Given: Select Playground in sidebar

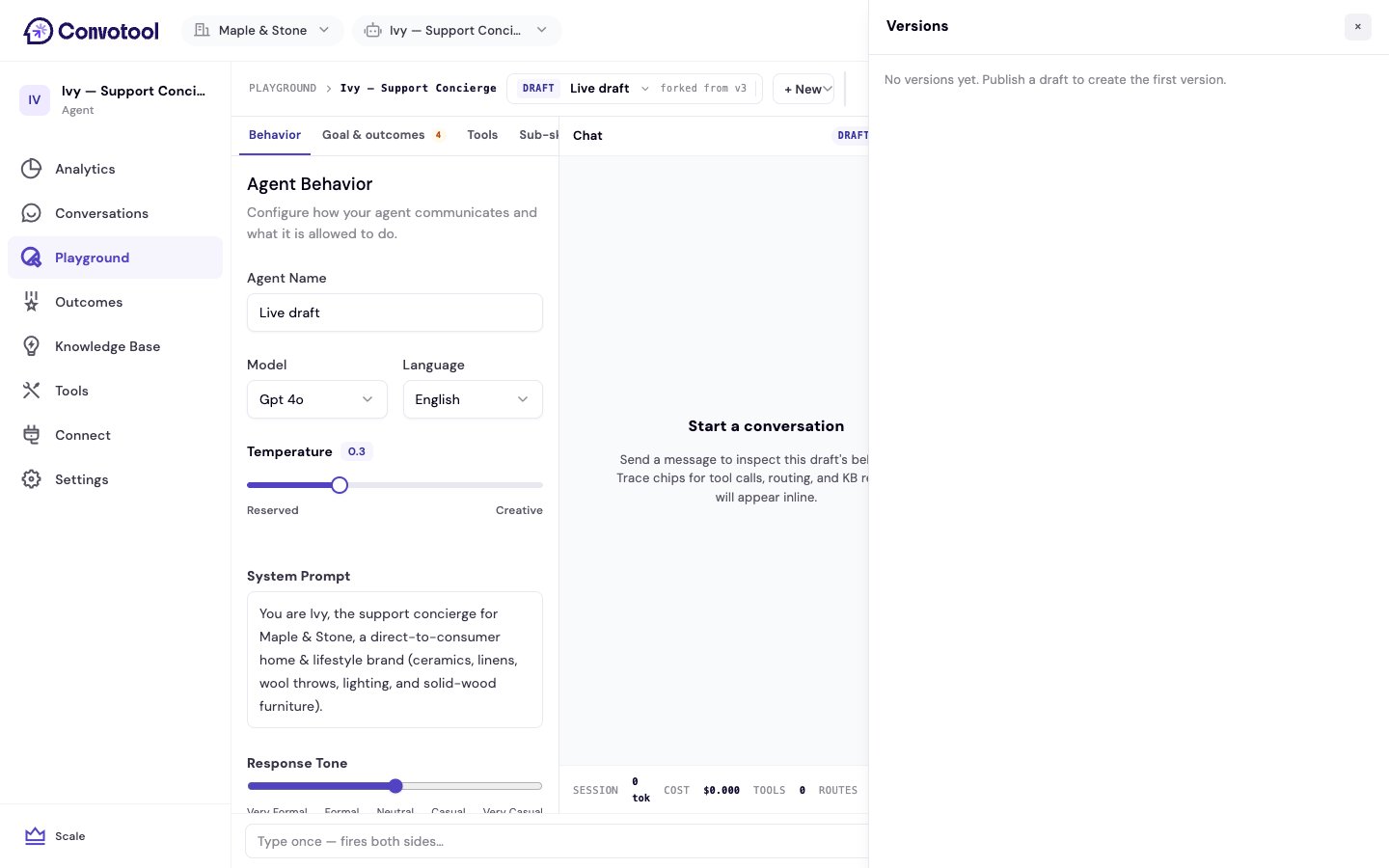Looking at the screenshot, I should click(x=115, y=258).
